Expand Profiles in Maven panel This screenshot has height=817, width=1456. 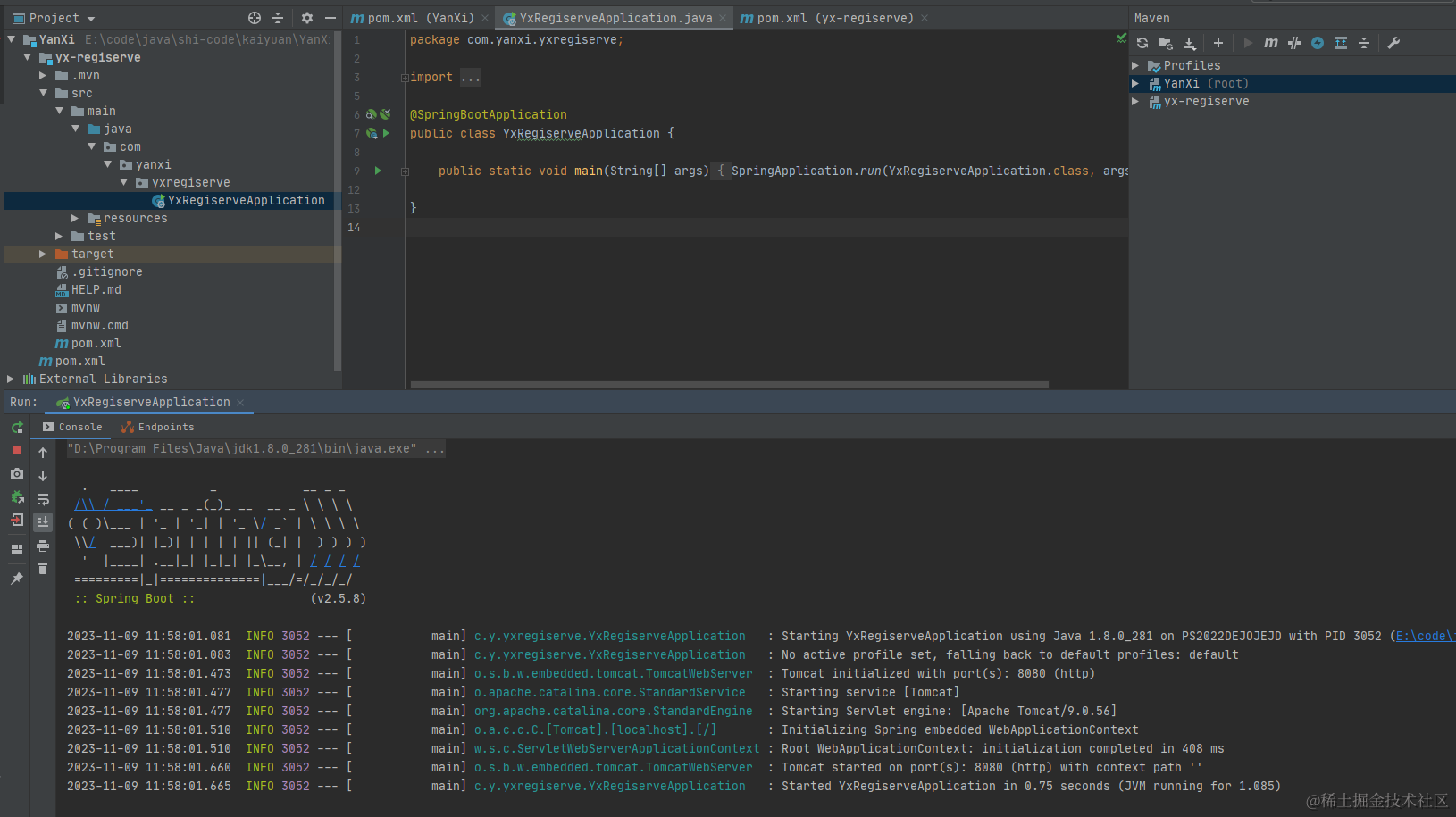coord(1135,65)
